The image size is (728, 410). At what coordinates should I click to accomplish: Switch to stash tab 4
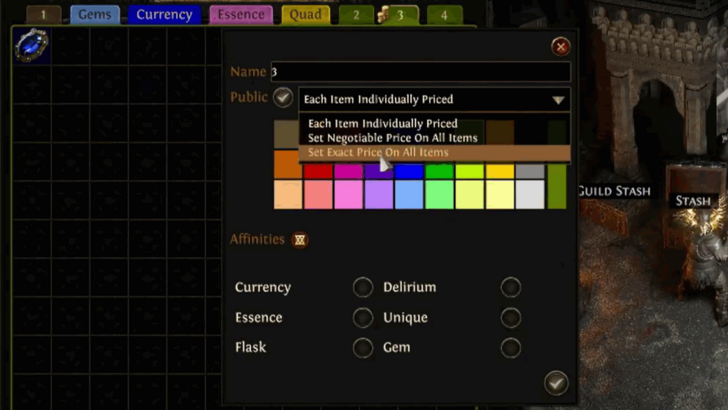pyautogui.click(x=444, y=15)
